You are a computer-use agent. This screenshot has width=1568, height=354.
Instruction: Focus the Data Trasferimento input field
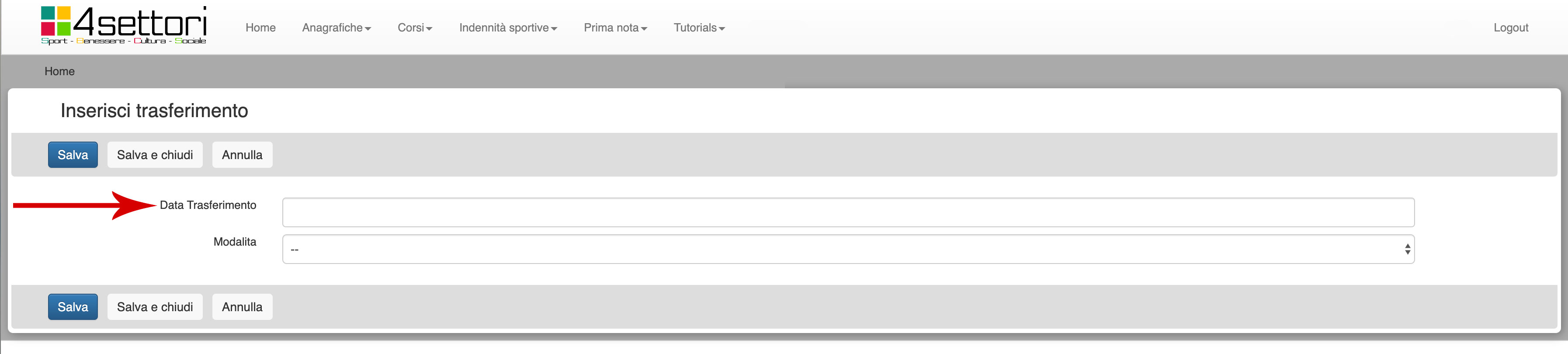[x=848, y=212]
